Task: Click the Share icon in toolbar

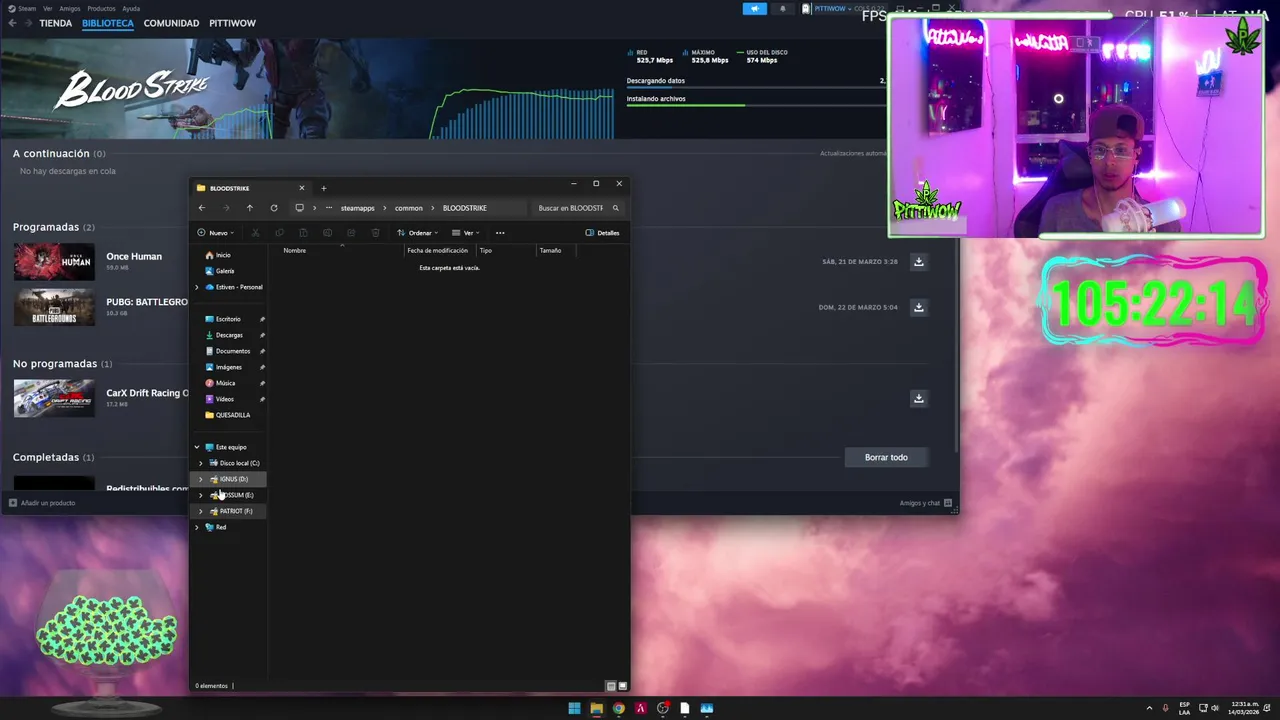Action: point(351,233)
